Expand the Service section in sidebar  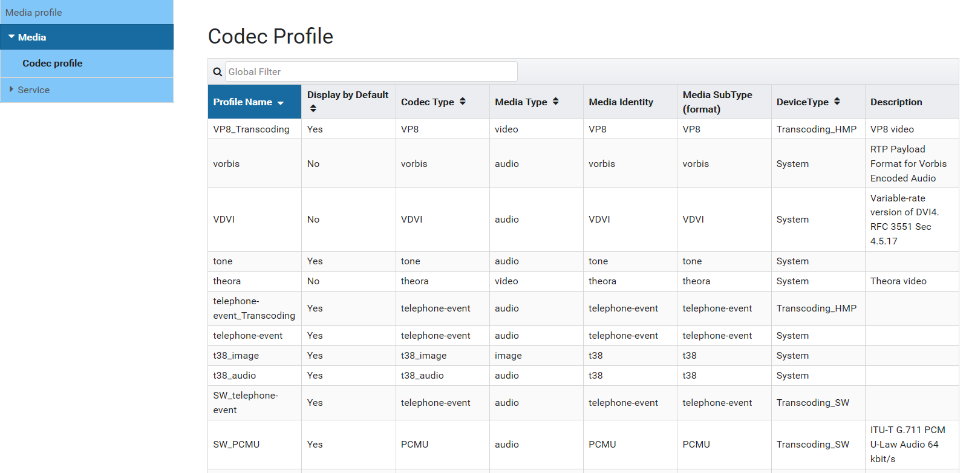click(11, 90)
